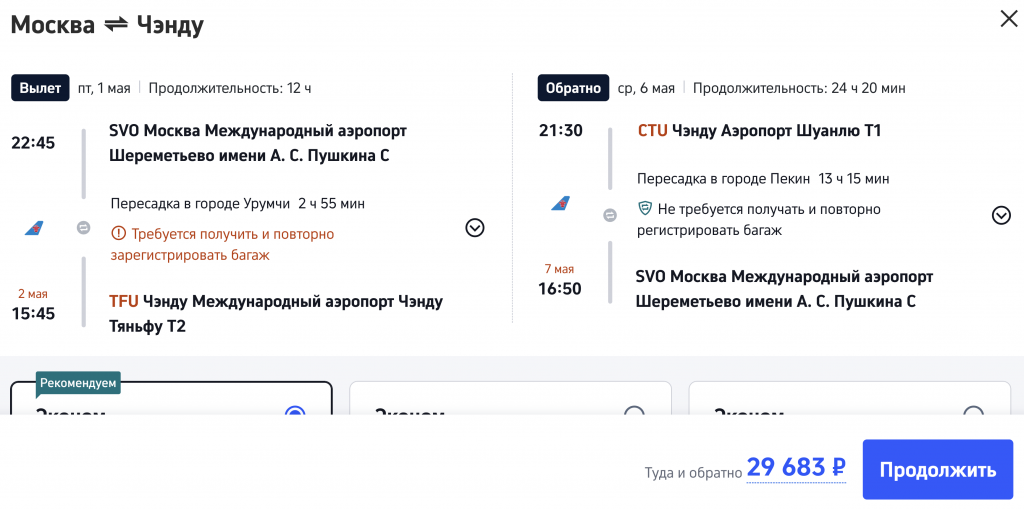Expand the return flight layover details
Viewport: 1024px width, 509px height.
click(1001, 215)
